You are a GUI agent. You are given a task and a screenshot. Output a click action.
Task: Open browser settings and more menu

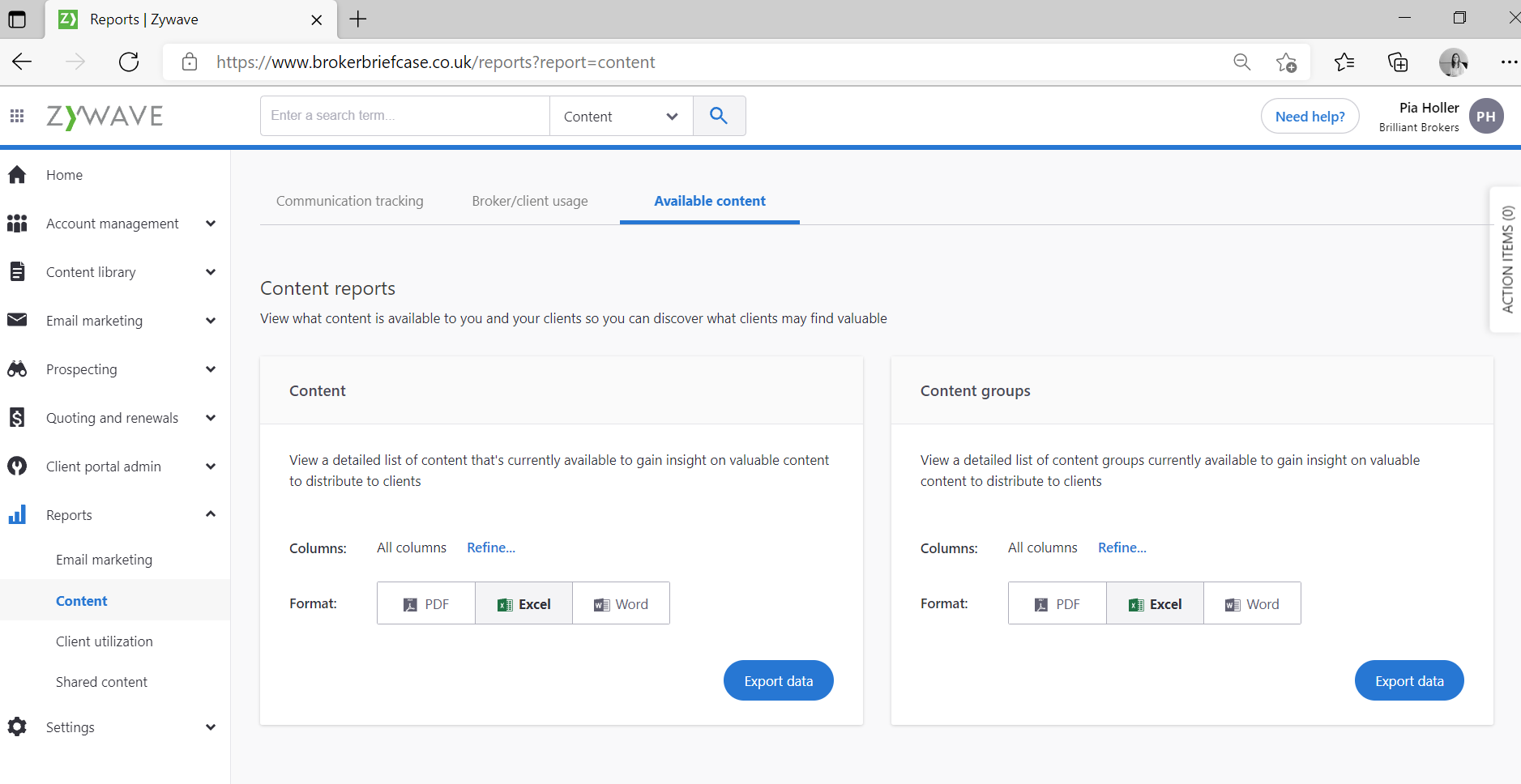[x=1509, y=62]
